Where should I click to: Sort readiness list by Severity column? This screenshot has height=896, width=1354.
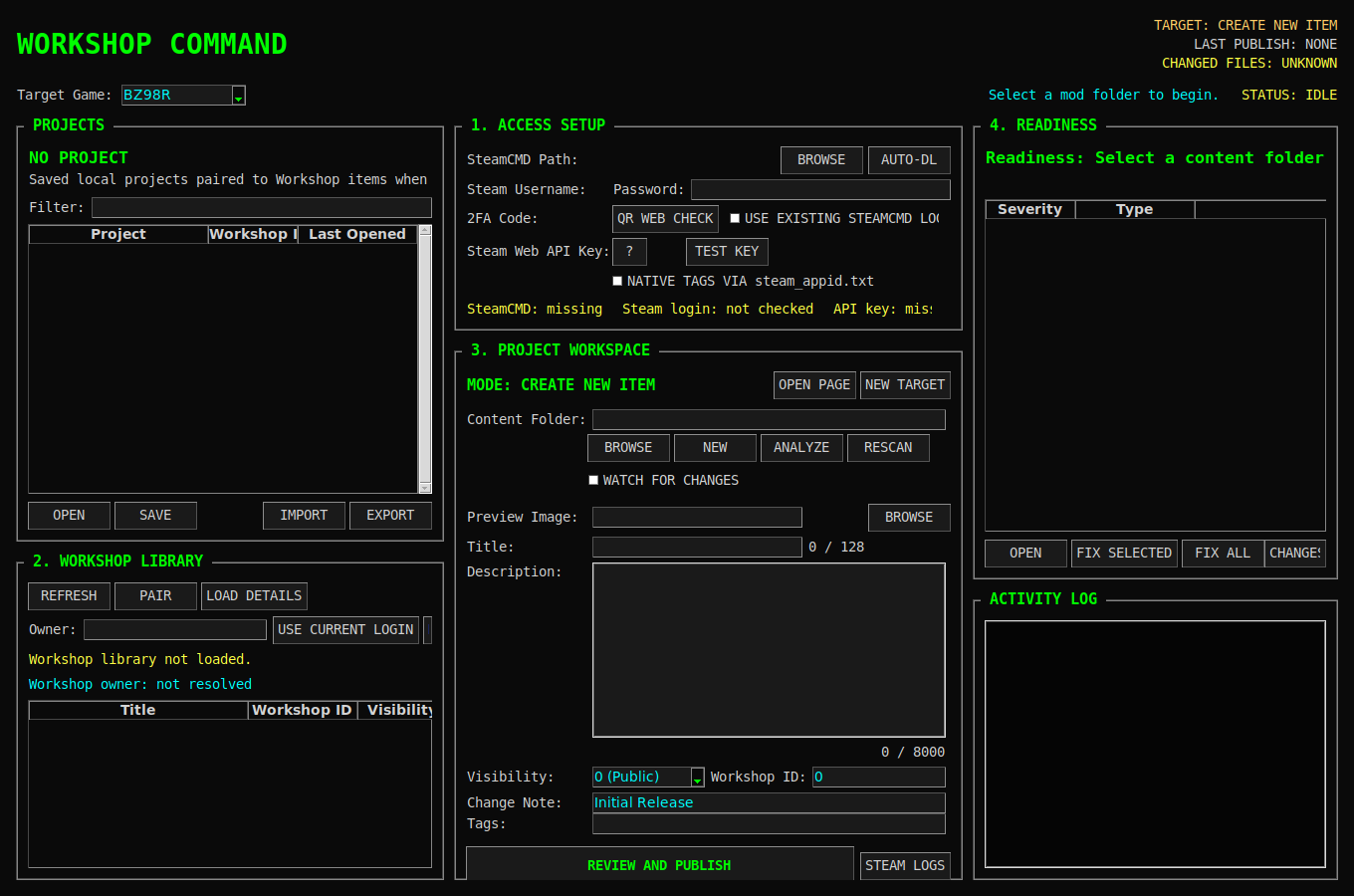point(1030,209)
